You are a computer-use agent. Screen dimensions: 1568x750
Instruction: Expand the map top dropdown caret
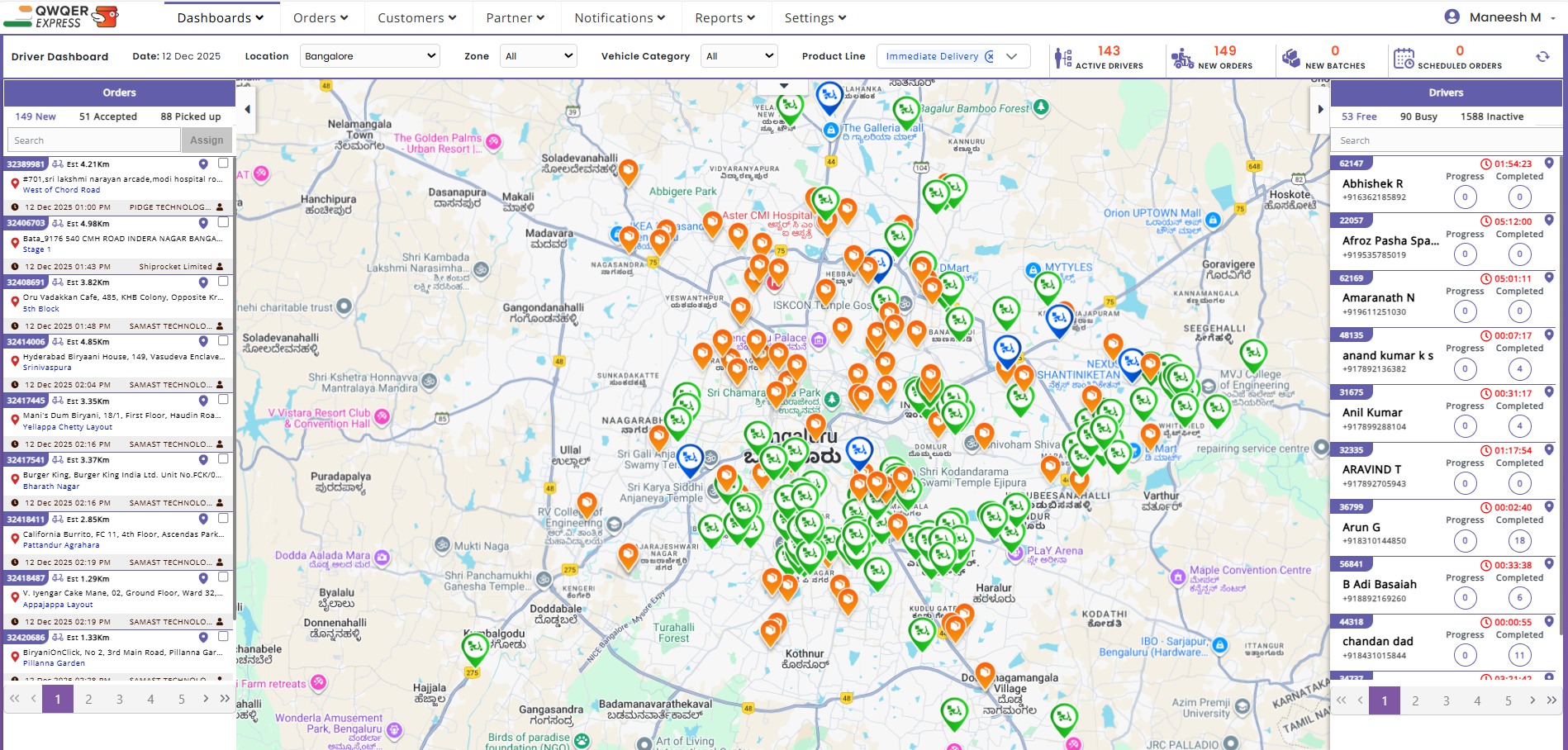tap(783, 86)
